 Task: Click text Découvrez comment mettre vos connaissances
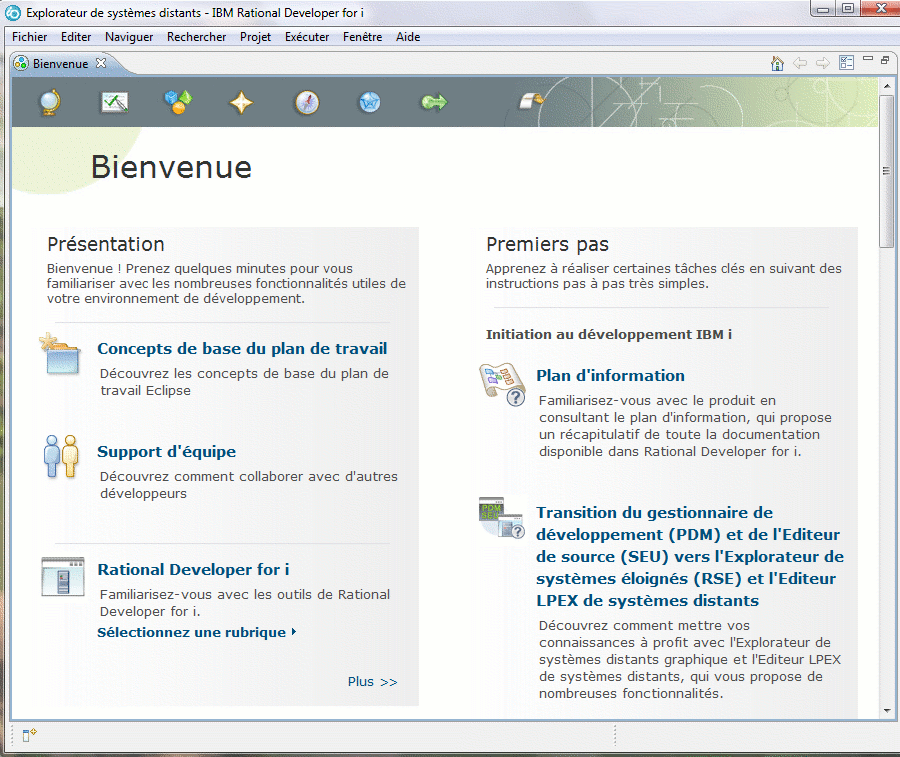[x=690, y=659]
